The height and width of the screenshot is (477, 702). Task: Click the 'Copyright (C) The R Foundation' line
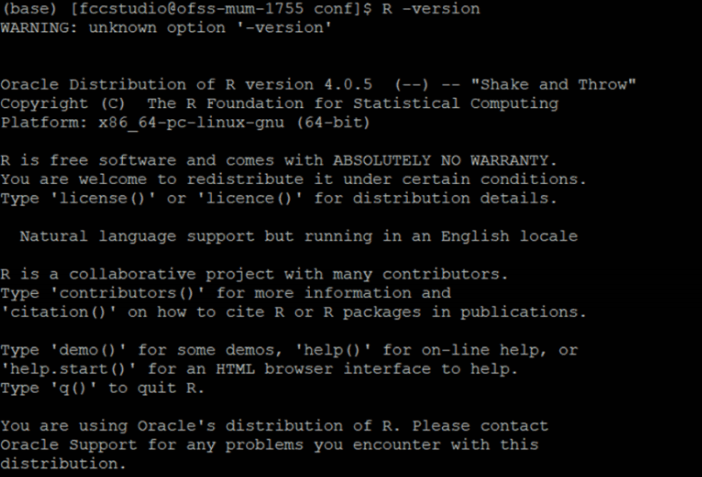coord(279,103)
